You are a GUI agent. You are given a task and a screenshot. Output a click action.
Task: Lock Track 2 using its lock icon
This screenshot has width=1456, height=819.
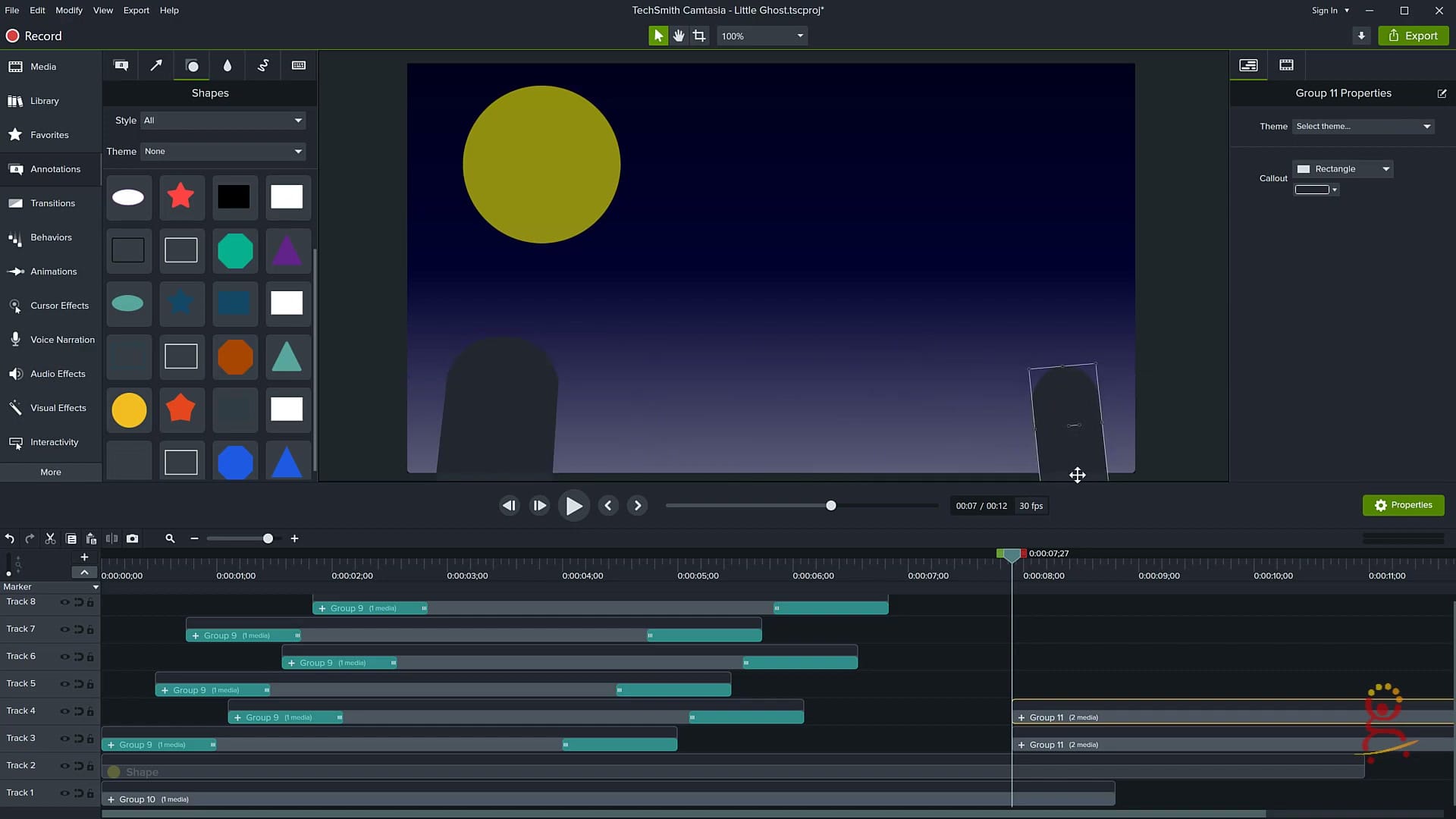click(90, 766)
